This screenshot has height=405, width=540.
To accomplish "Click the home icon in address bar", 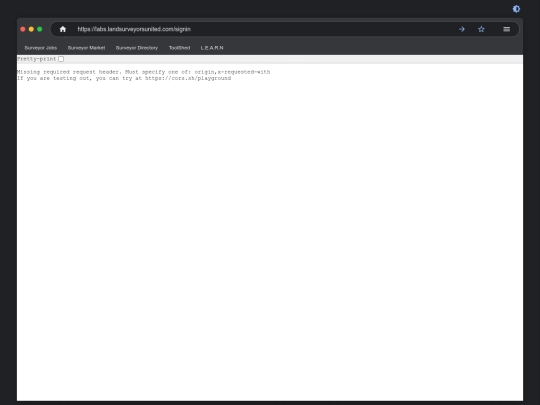I will (x=63, y=29).
